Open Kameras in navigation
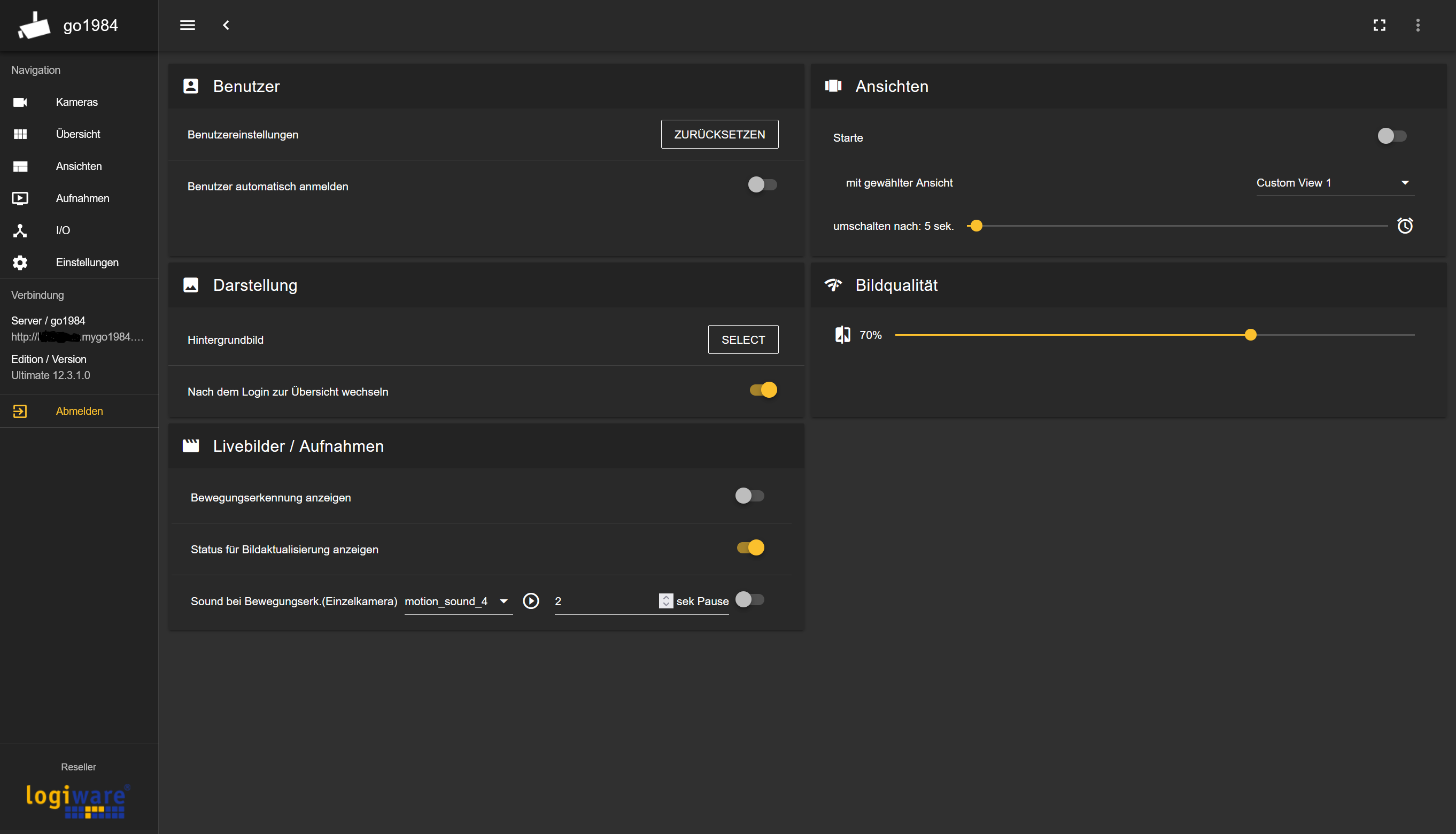 click(77, 102)
